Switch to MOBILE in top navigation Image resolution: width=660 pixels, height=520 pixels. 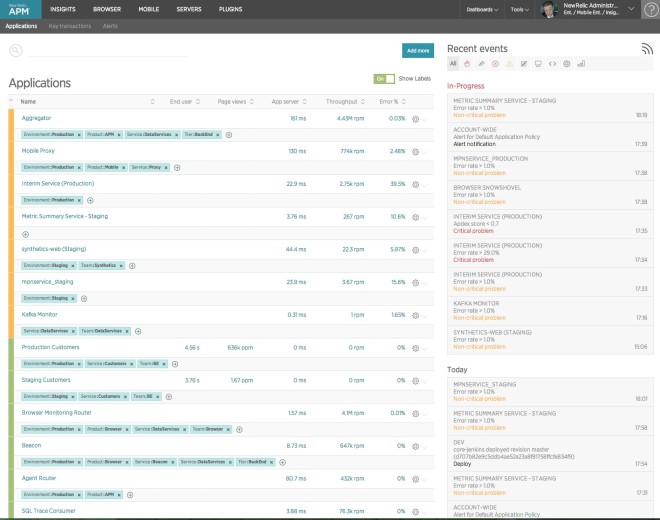(x=149, y=9)
